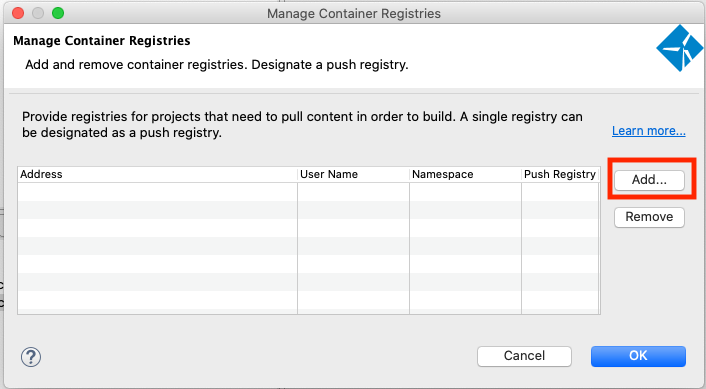Click the Add... registry button

649,180
